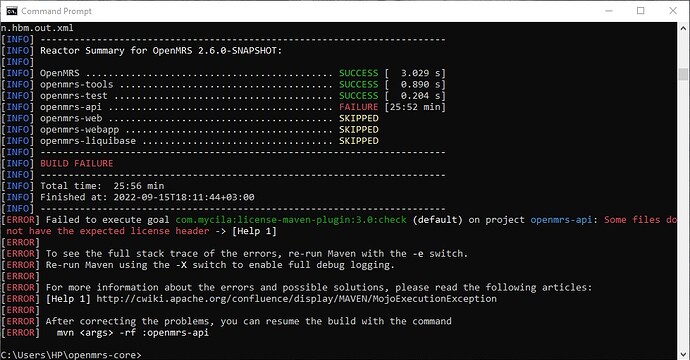Image resolution: width=690 pixels, height=360 pixels.
Task: Click the C:\Users\HP\openmrs-core prompt line
Action: coord(71,355)
